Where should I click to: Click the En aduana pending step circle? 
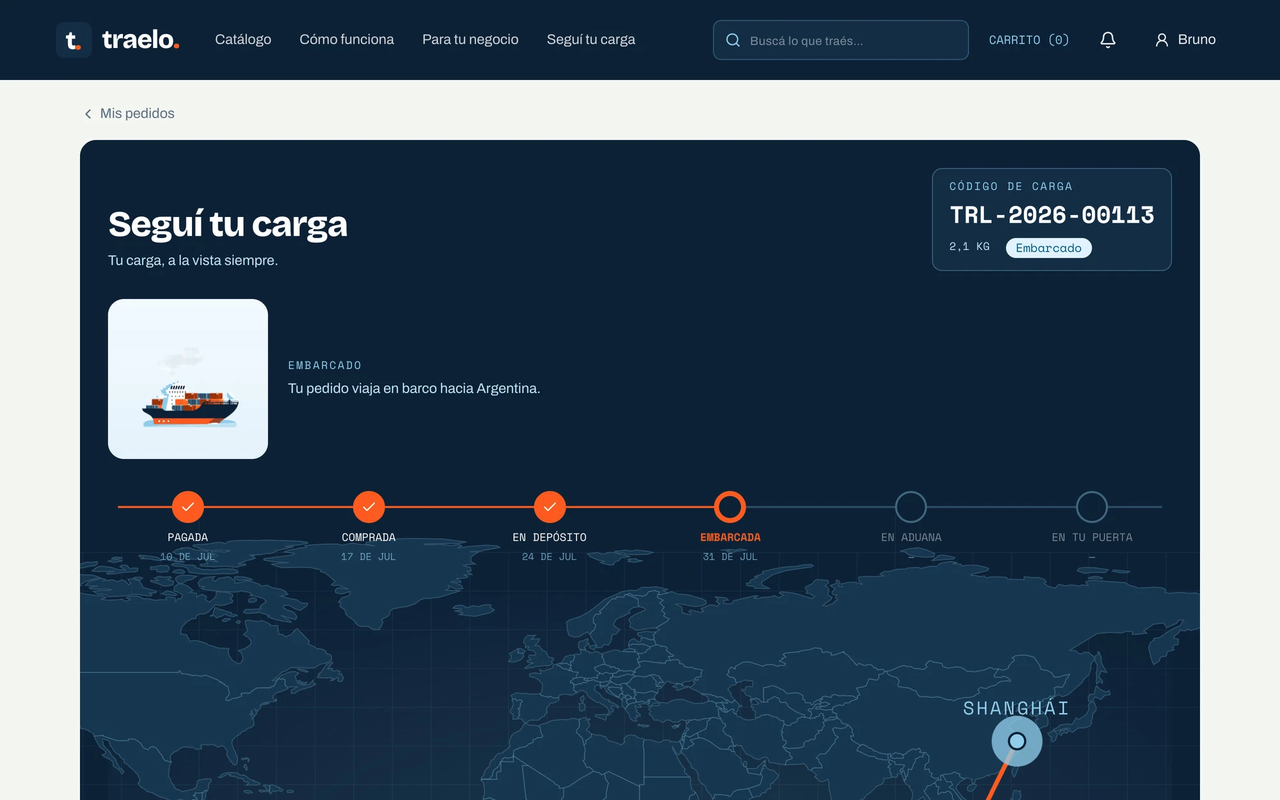point(911,507)
